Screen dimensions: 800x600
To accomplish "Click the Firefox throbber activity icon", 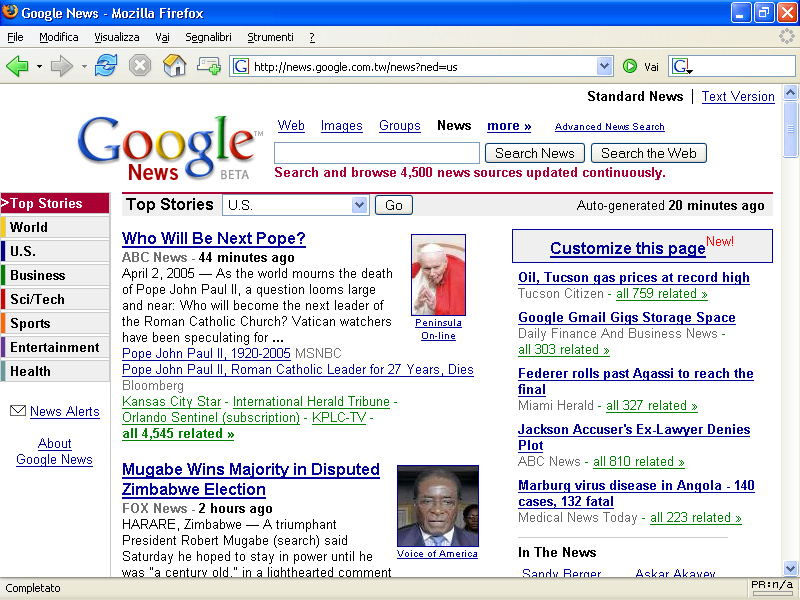I will click(x=786, y=37).
